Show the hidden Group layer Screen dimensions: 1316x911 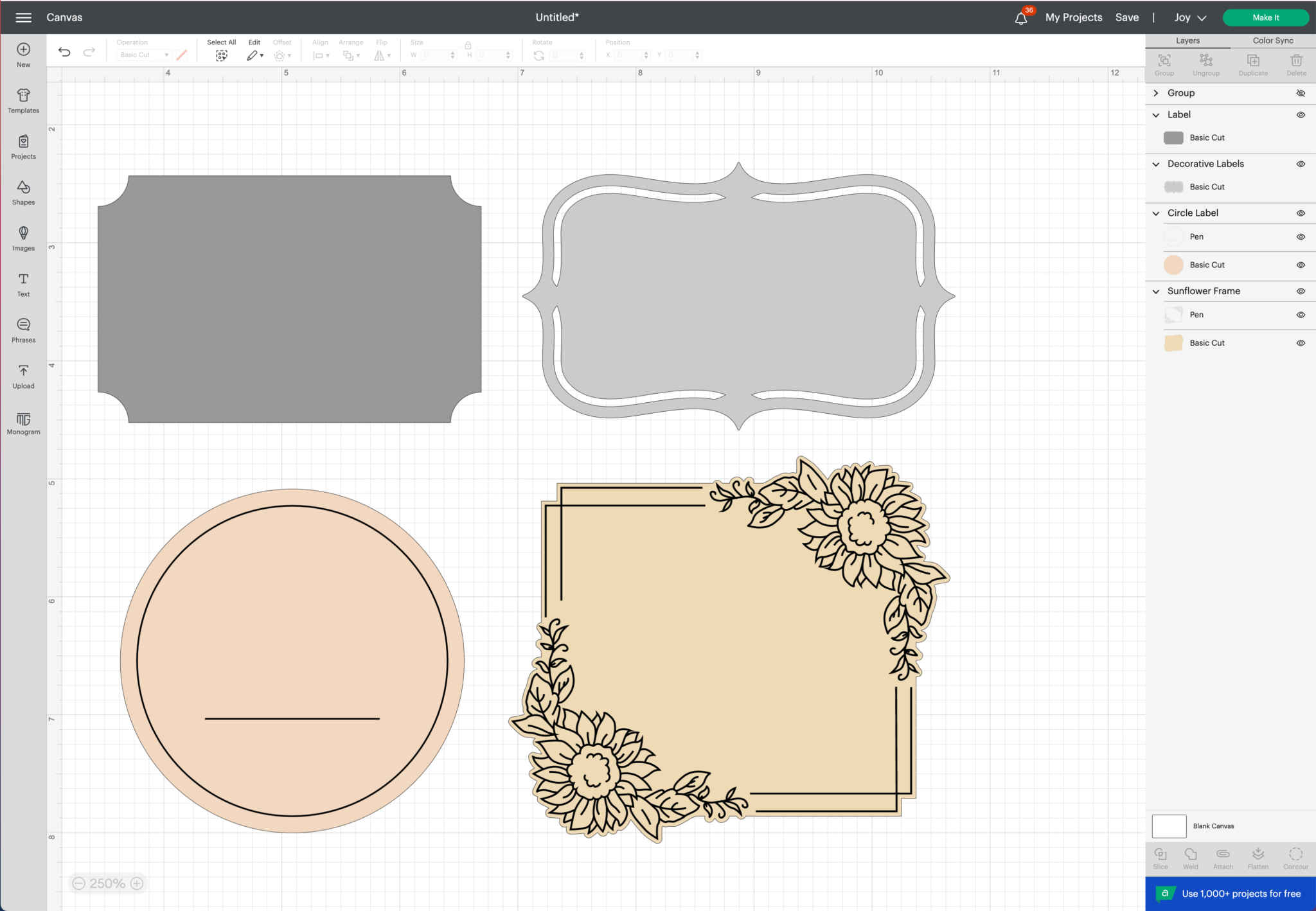click(x=1301, y=93)
